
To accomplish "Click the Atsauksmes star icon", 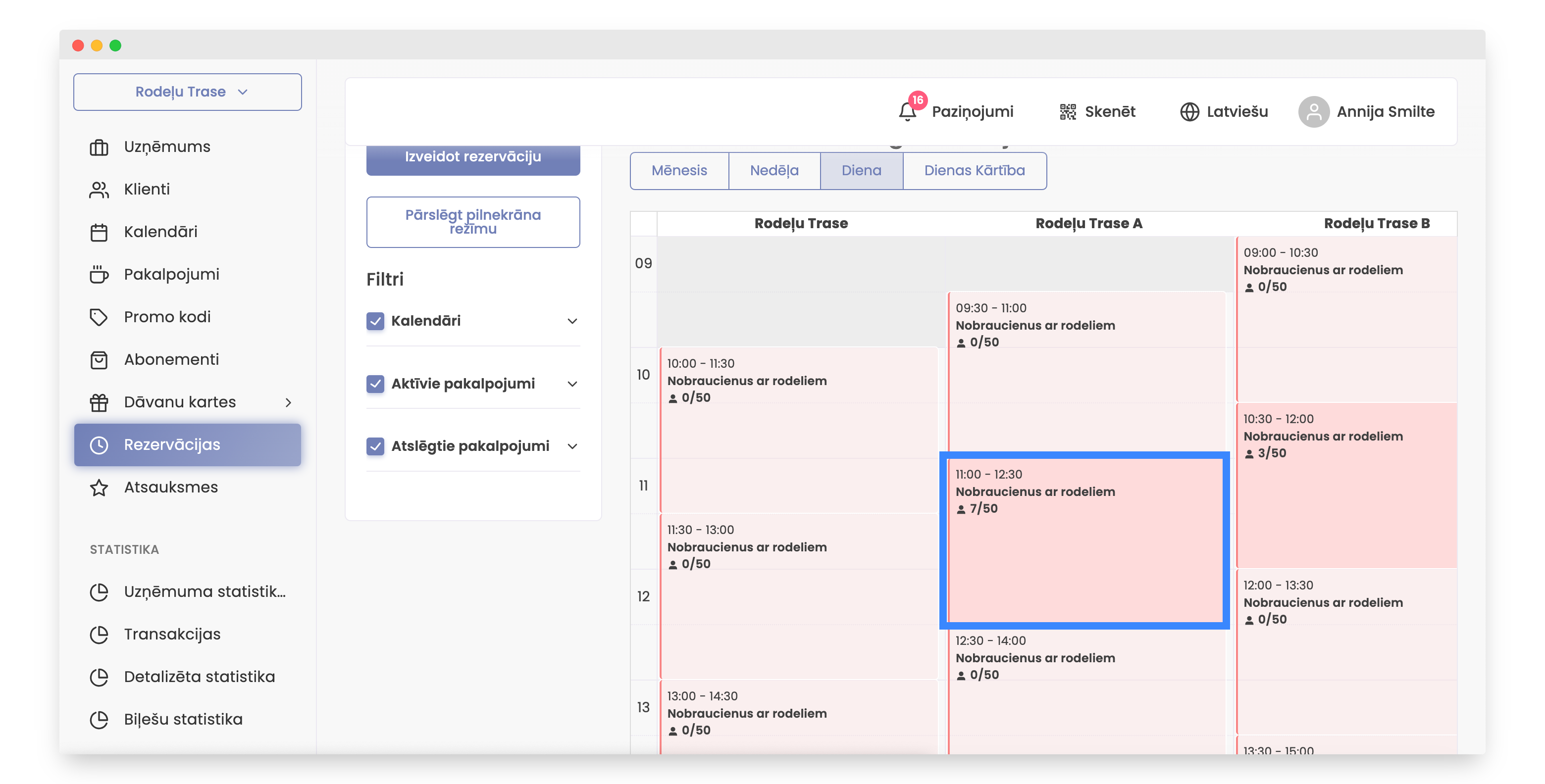I will click(99, 488).
